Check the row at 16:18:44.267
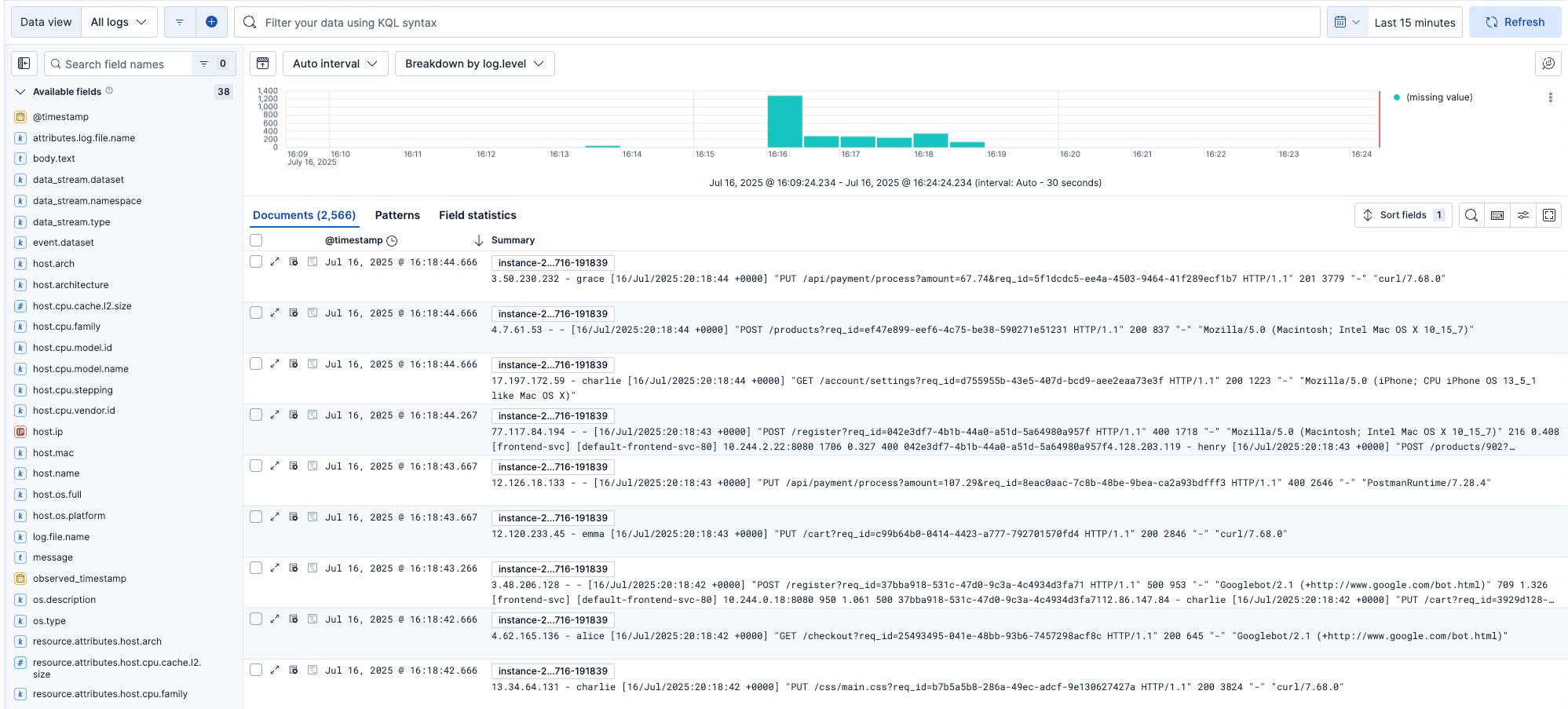Image resolution: width=1568 pixels, height=709 pixels. (256, 415)
